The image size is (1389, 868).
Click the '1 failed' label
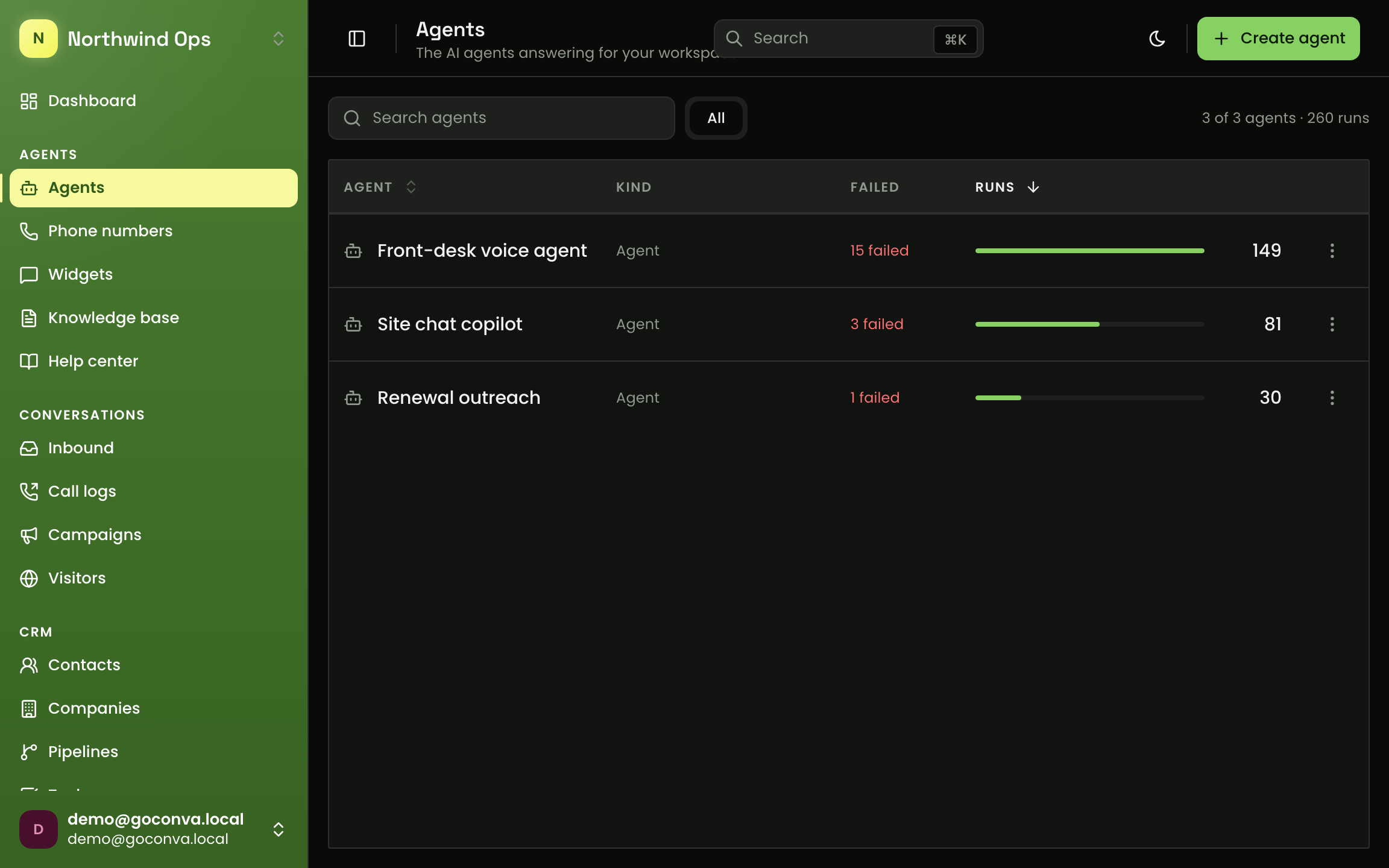(874, 398)
